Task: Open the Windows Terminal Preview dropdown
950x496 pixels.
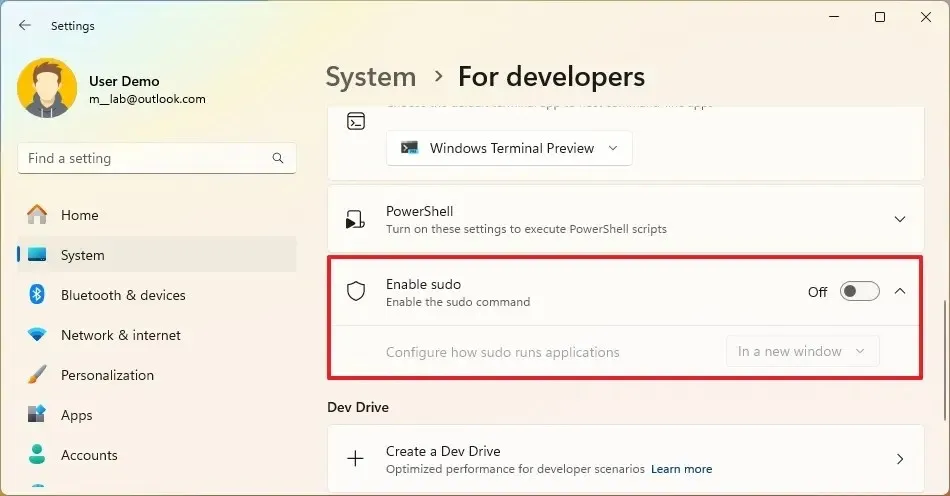Action: (x=509, y=148)
